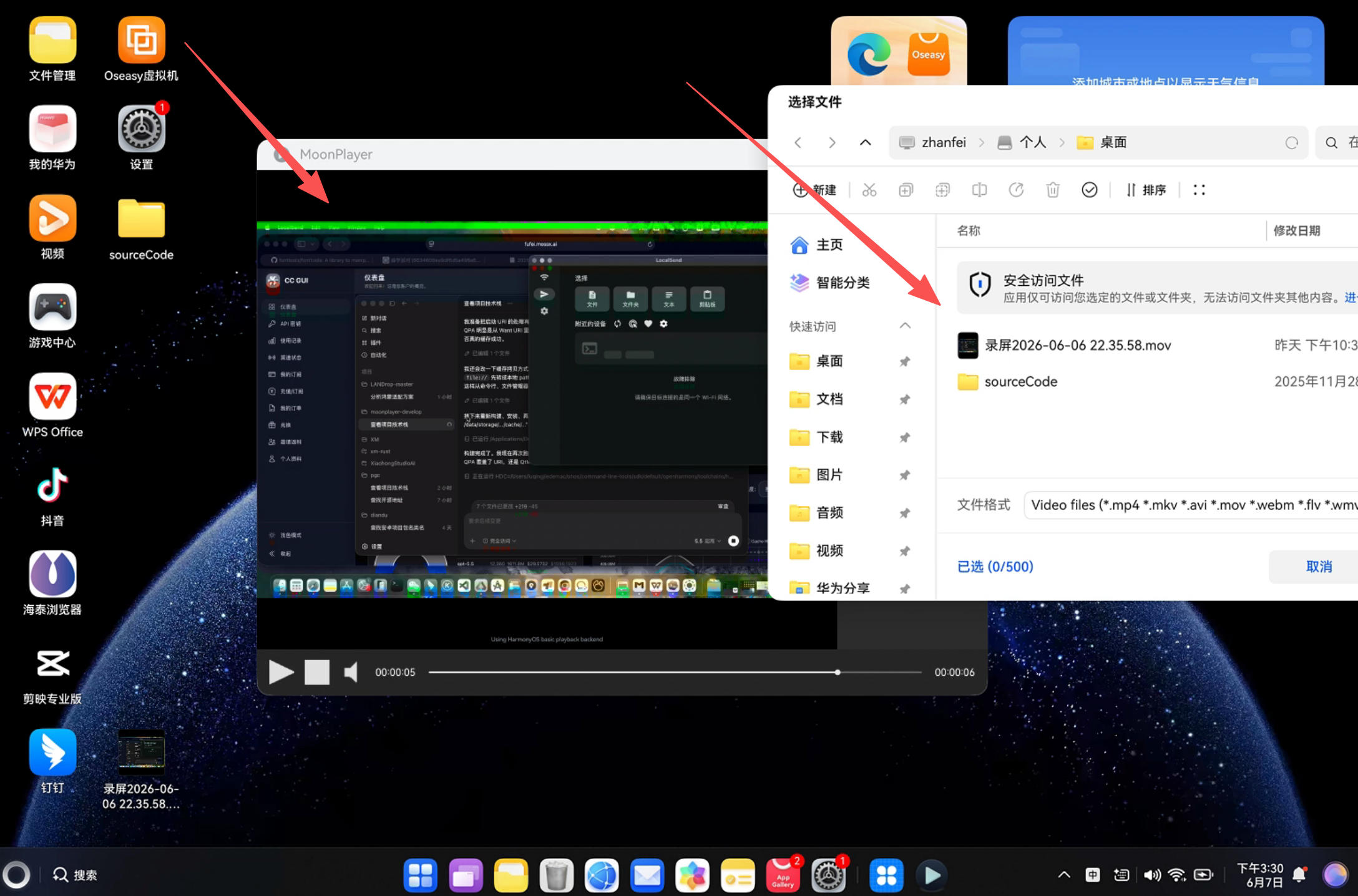Image resolution: width=1358 pixels, height=896 pixels.
Task: Open the 新建 menu in file picker
Action: (814, 190)
